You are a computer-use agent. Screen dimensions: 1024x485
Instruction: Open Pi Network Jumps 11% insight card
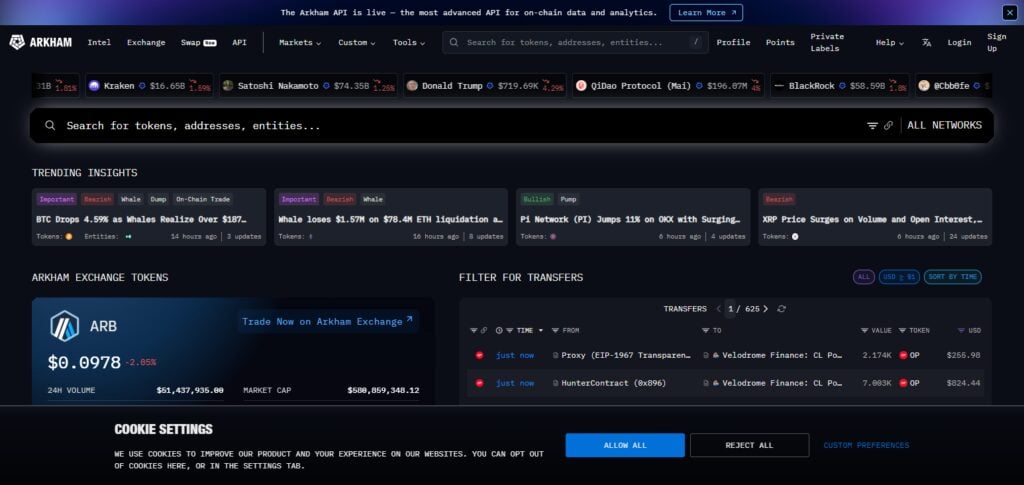pyautogui.click(x=633, y=217)
